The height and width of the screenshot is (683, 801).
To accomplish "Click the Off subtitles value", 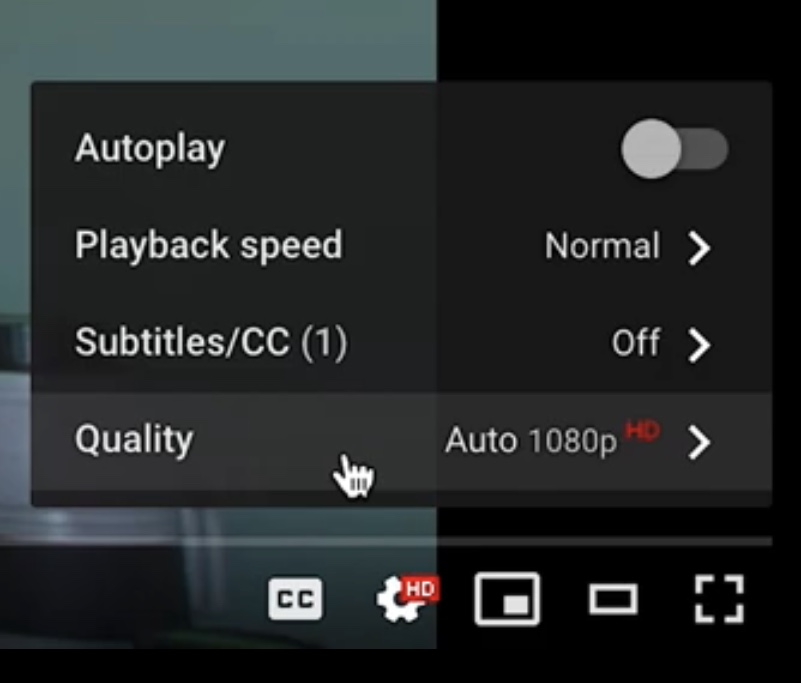I will pos(636,342).
